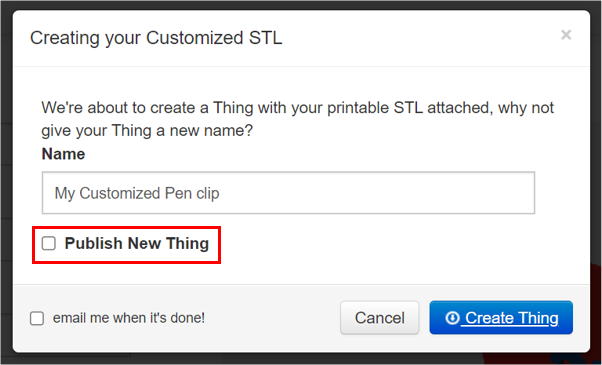Screen dimensions: 602x365
Task: Click the red highlight border around Publish option
Action: [127, 228]
